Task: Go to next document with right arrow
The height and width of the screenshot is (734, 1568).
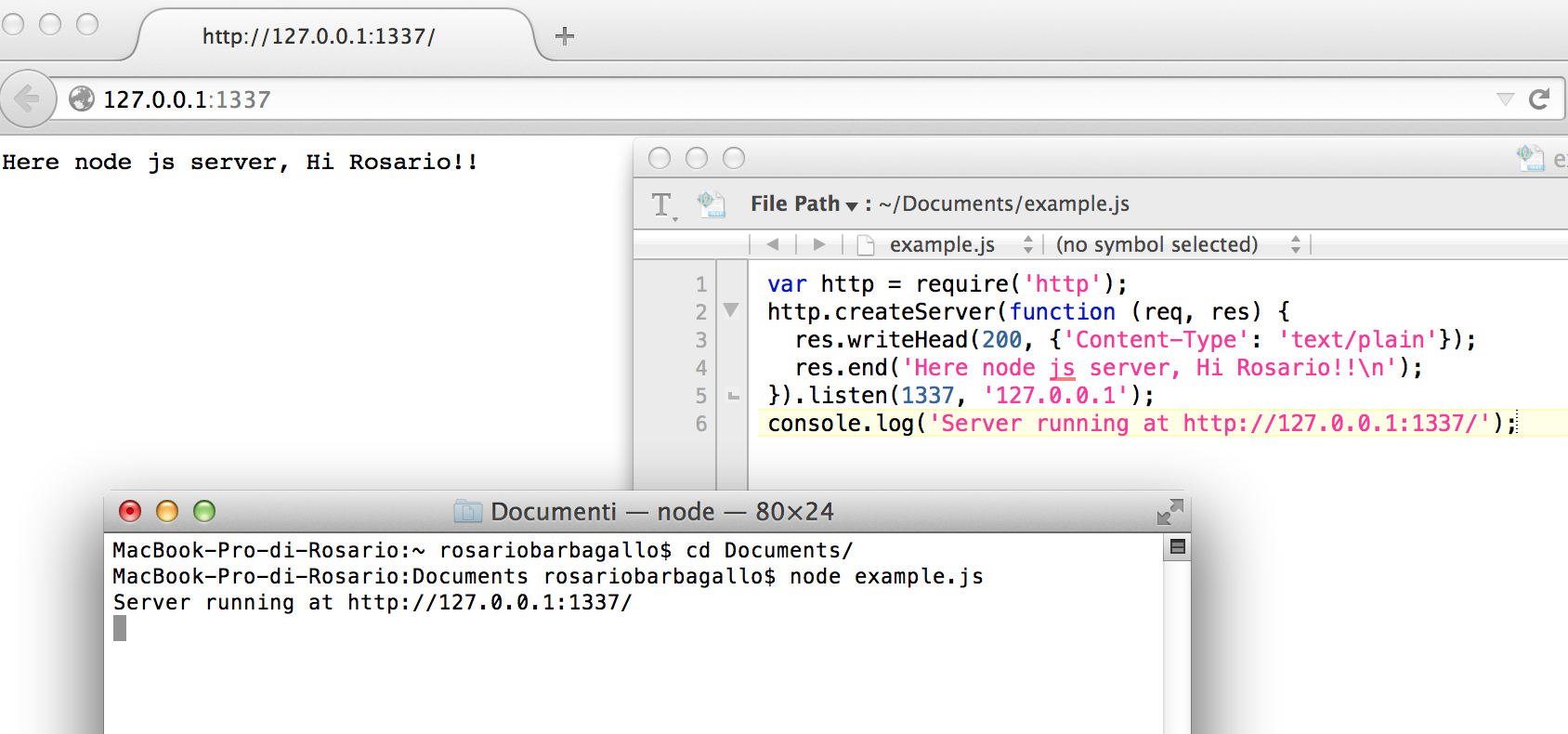Action: (x=818, y=244)
